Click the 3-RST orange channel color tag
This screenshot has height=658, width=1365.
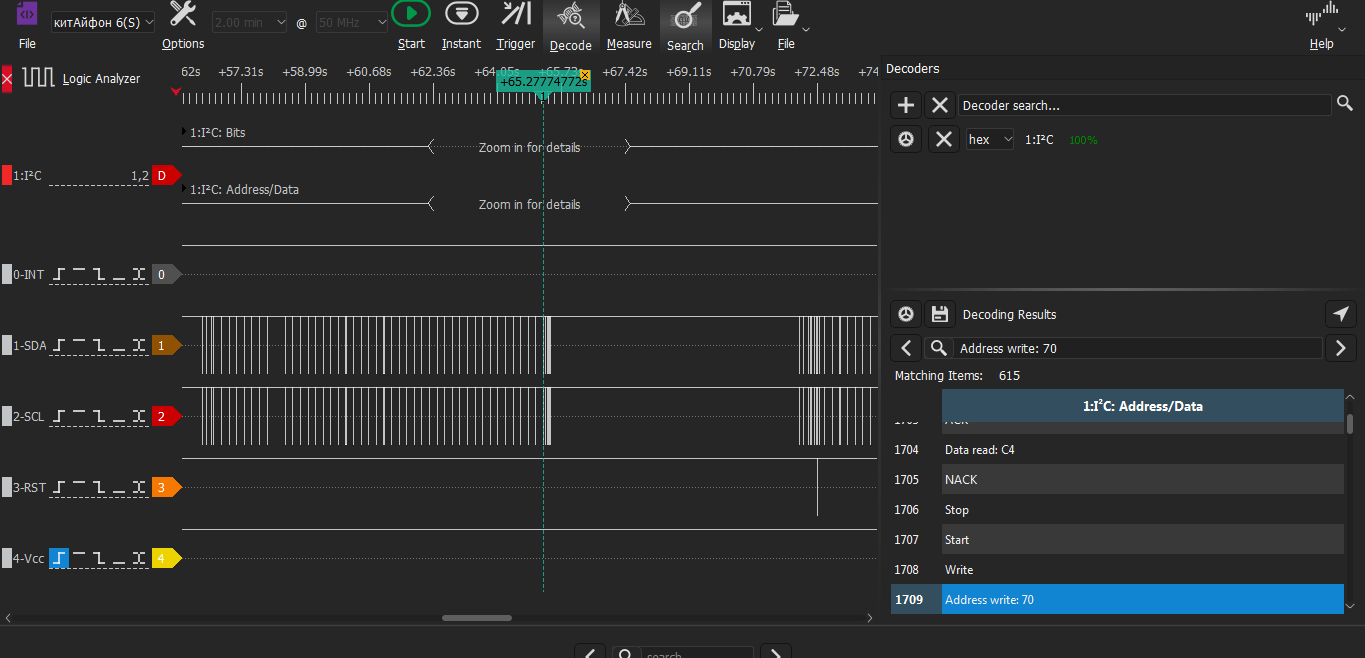tap(165, 488)
